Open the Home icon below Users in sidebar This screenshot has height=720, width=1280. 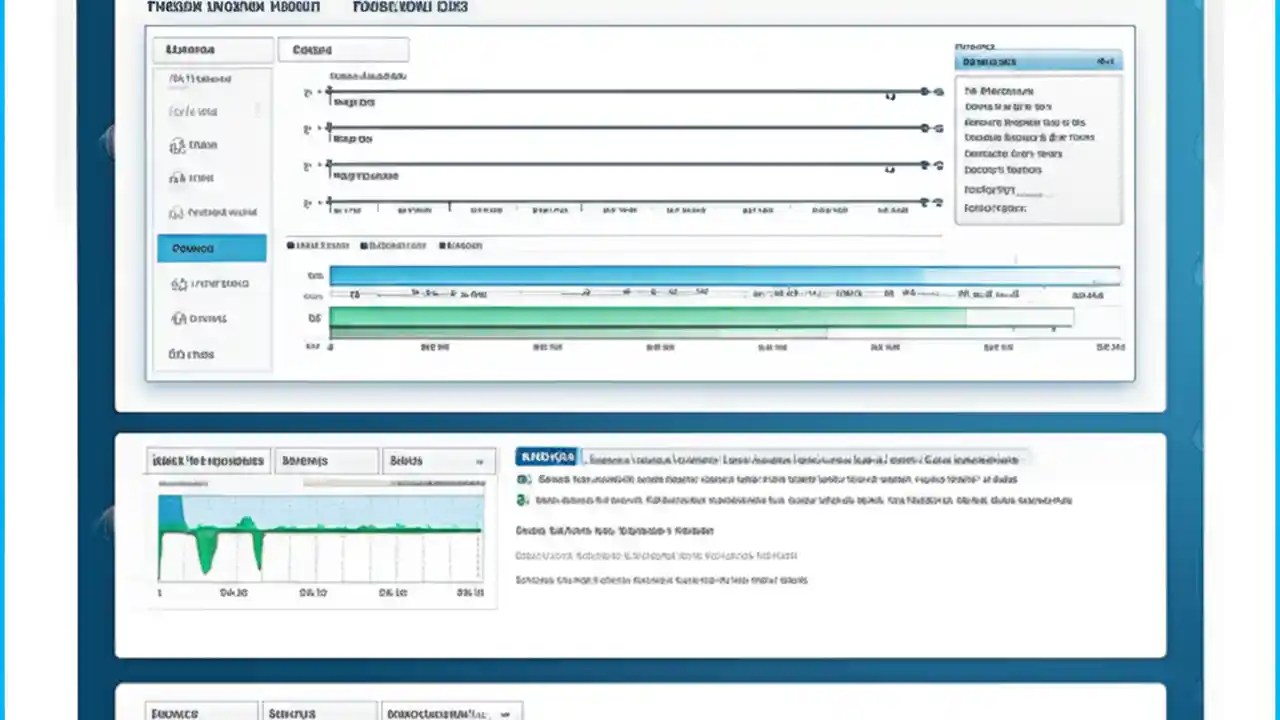point(178,178)
